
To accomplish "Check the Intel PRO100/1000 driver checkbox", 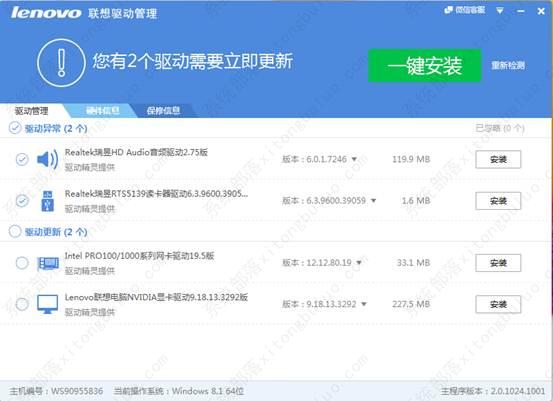I will point(22,263).
